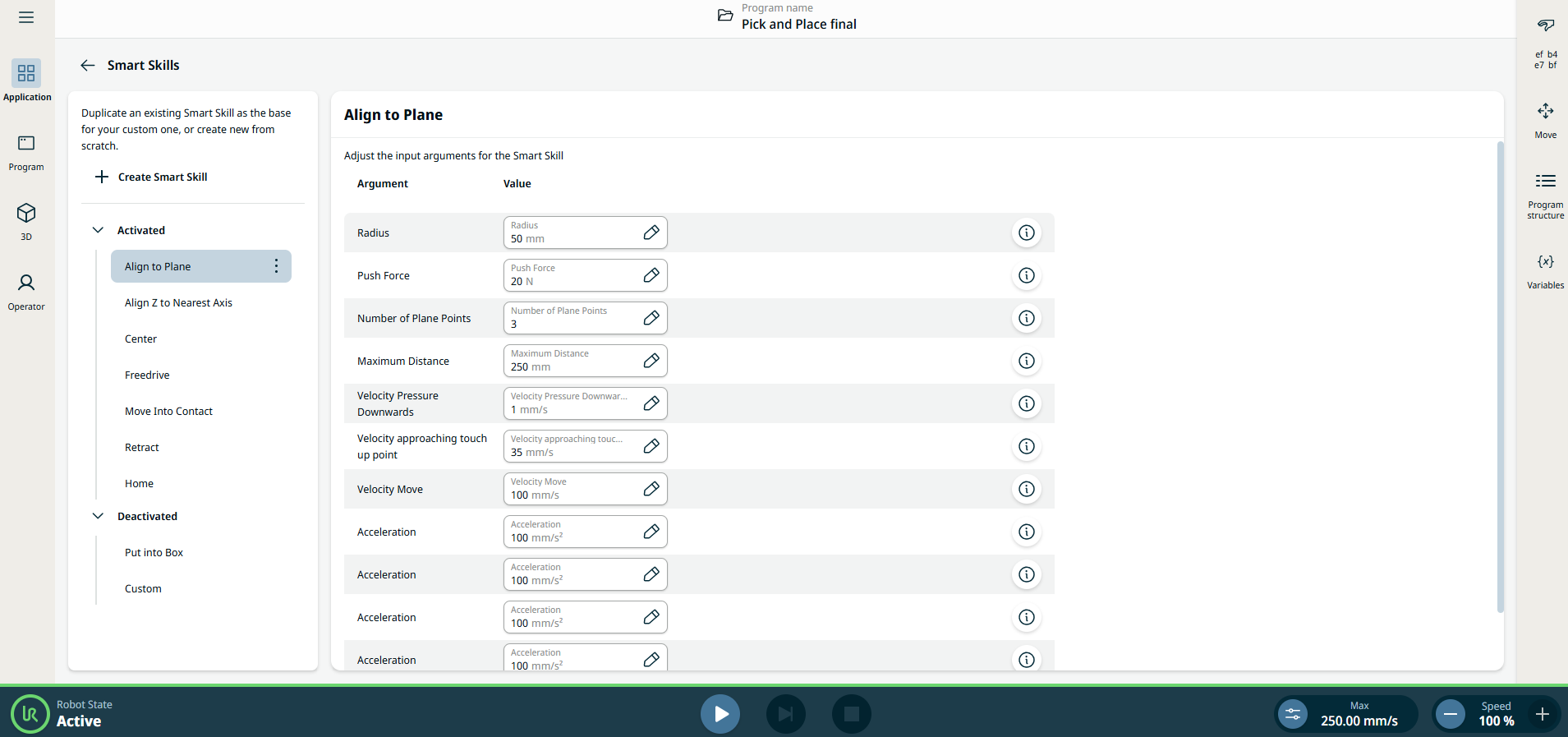Show info for Push Force argument

[x=1026, y=275]
